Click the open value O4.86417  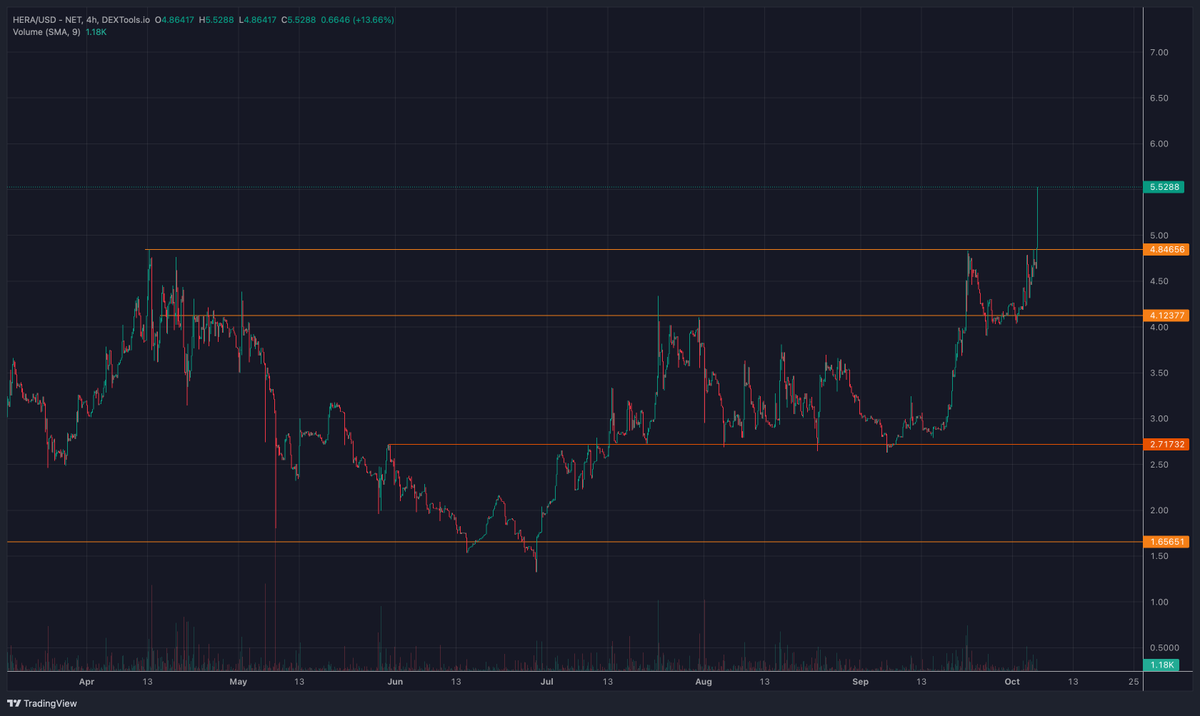click(x=174, y=19)
